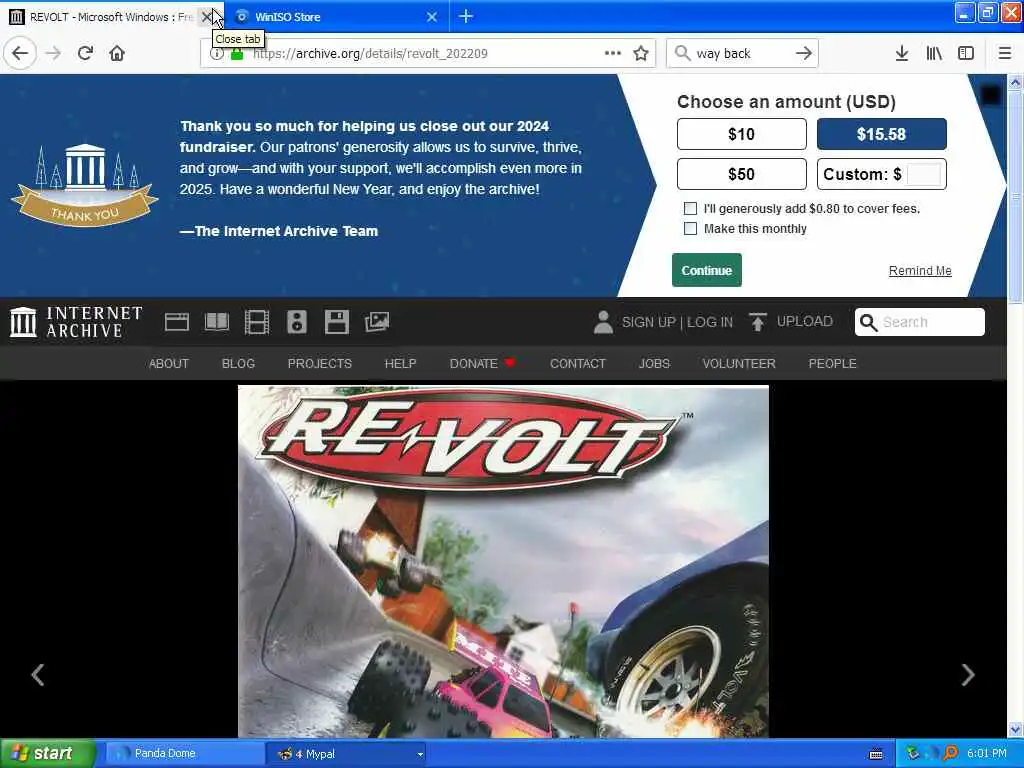The width and height of the screenshot is (1024, 768).
Task: Open the Texts book icon
Action: coord(217,322)
